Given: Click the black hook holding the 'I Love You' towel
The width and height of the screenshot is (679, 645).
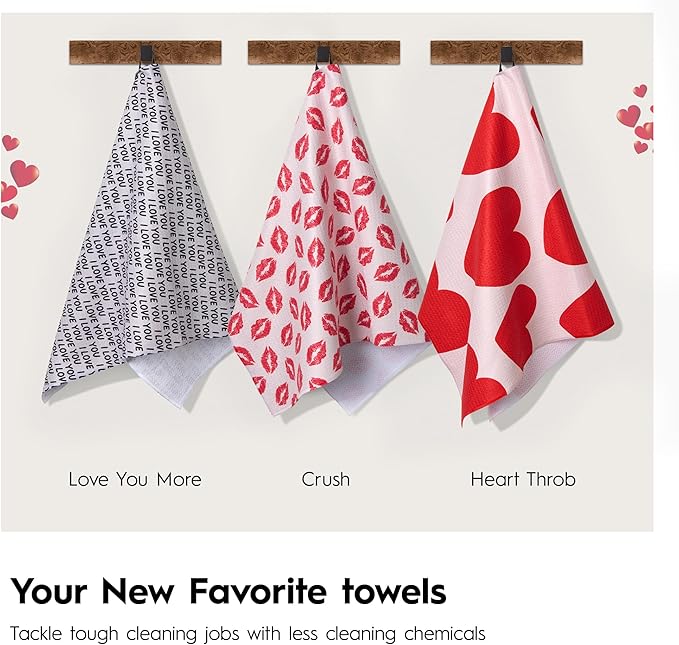Looking at the screenshot, I should (x=145, y=55).
